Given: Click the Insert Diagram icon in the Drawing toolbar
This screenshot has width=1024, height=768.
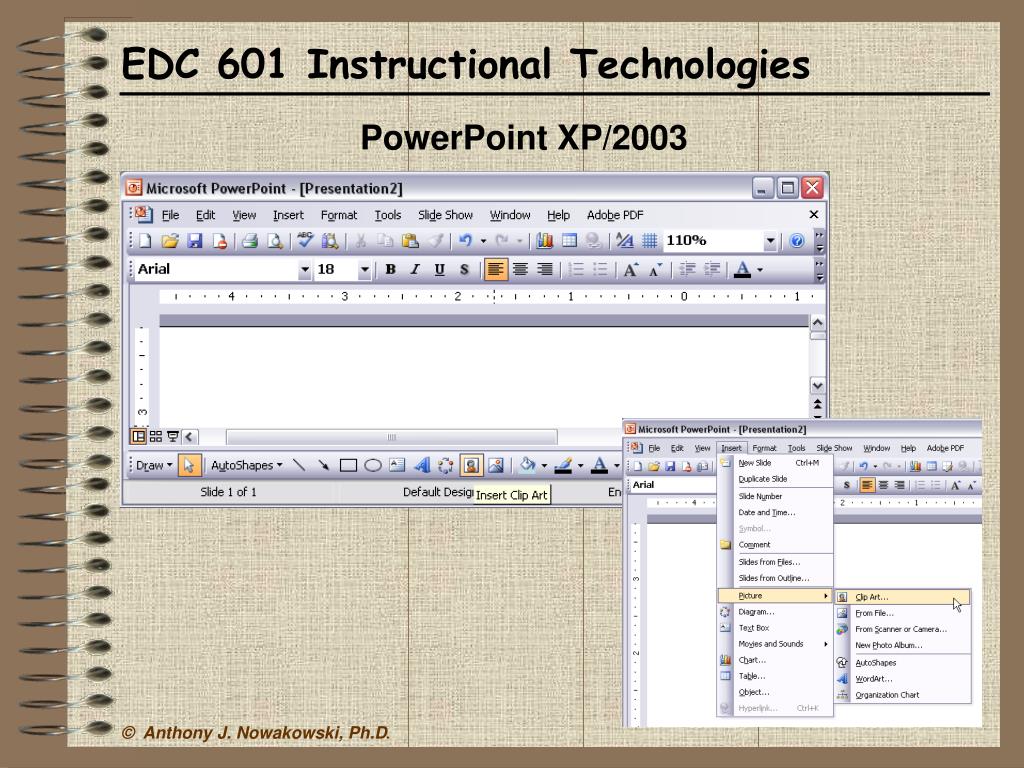Looking at the screenshot, I should click(446, 465).
